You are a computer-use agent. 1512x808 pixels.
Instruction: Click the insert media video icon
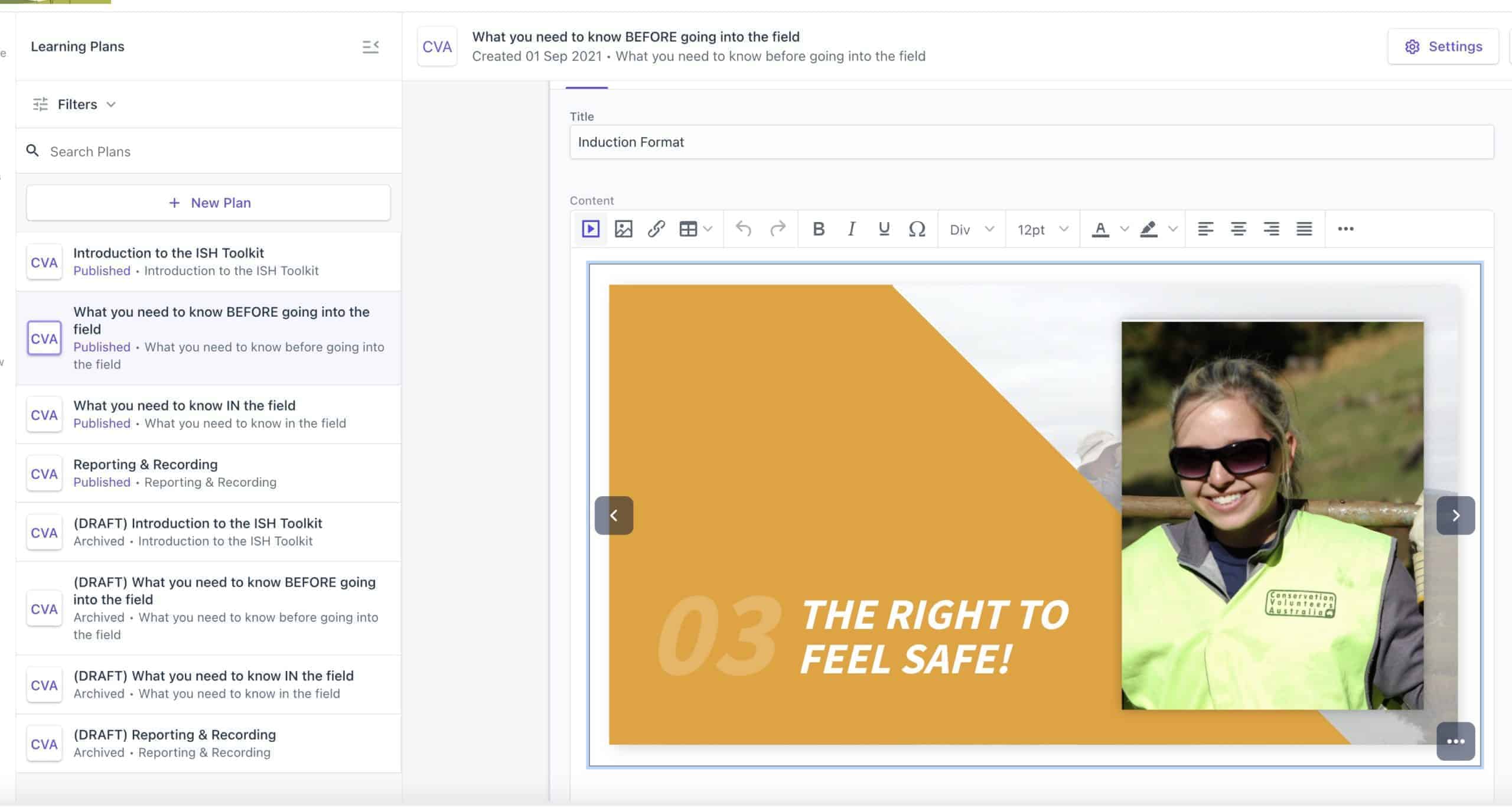[590, 229]
